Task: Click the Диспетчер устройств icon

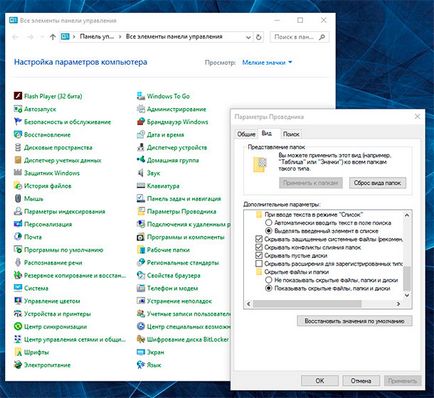Action: (141, 147)
